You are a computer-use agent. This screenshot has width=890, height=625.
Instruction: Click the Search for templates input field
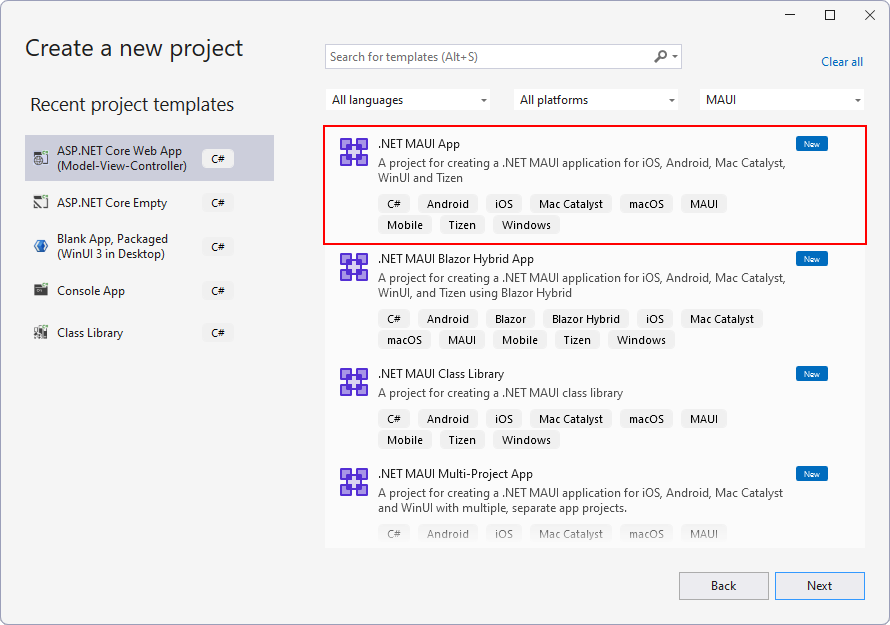click(480, 56)
